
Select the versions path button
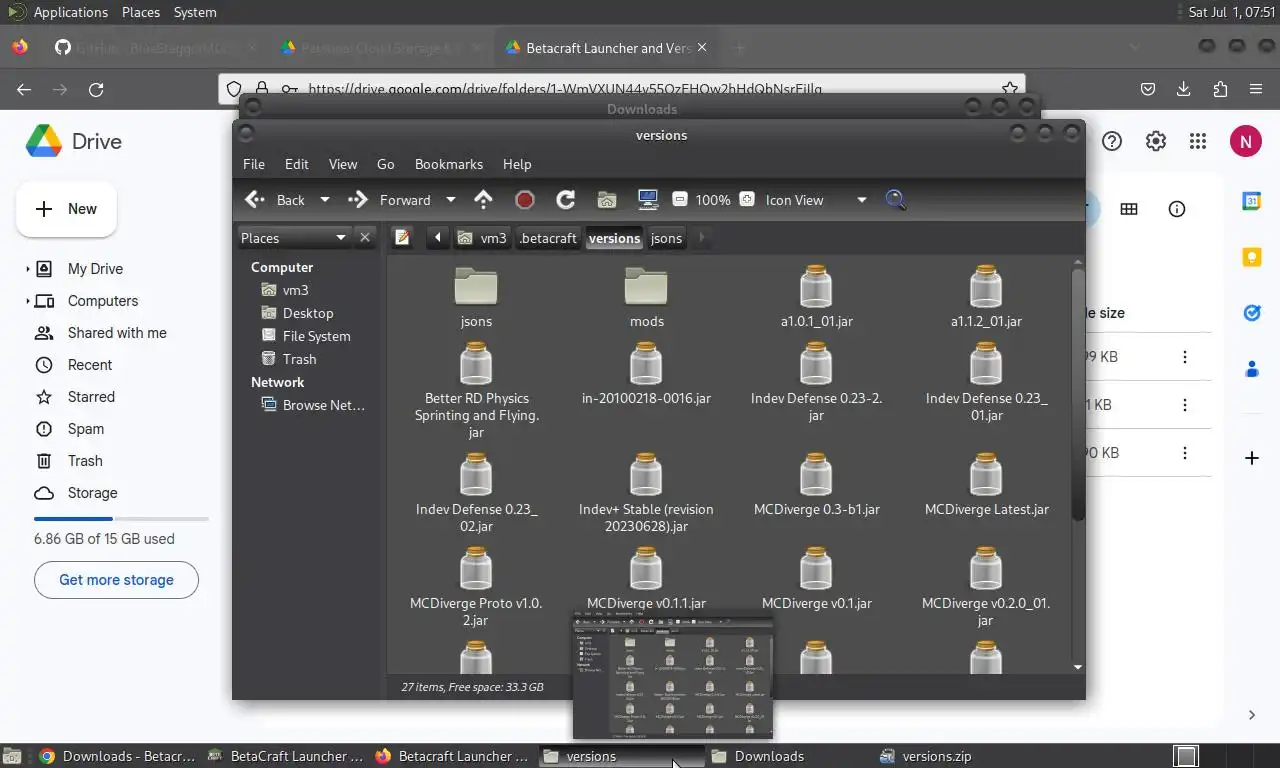tap(614, 238)
